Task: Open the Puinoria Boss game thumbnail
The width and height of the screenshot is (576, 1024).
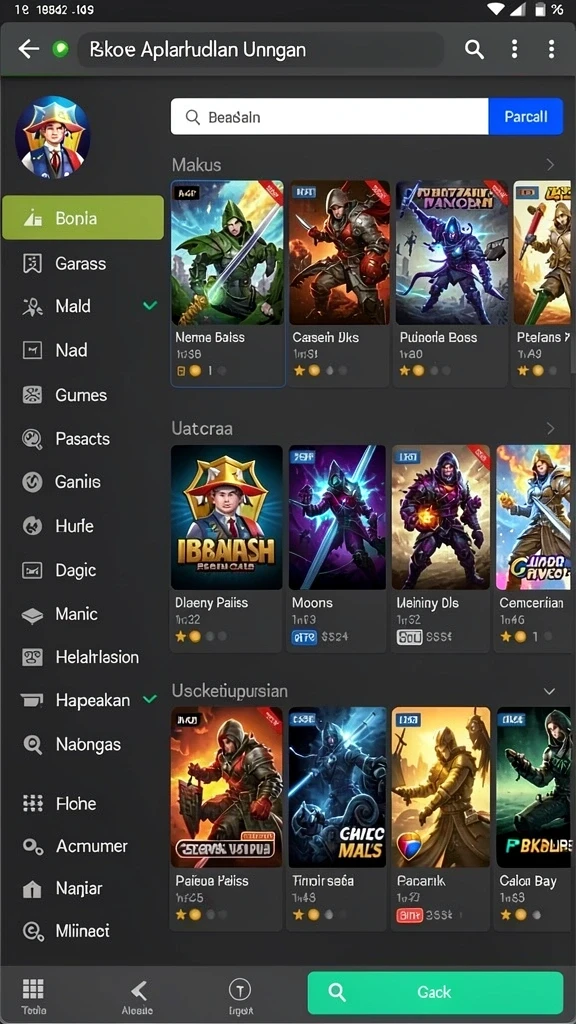Action: [x=452, y=253]
